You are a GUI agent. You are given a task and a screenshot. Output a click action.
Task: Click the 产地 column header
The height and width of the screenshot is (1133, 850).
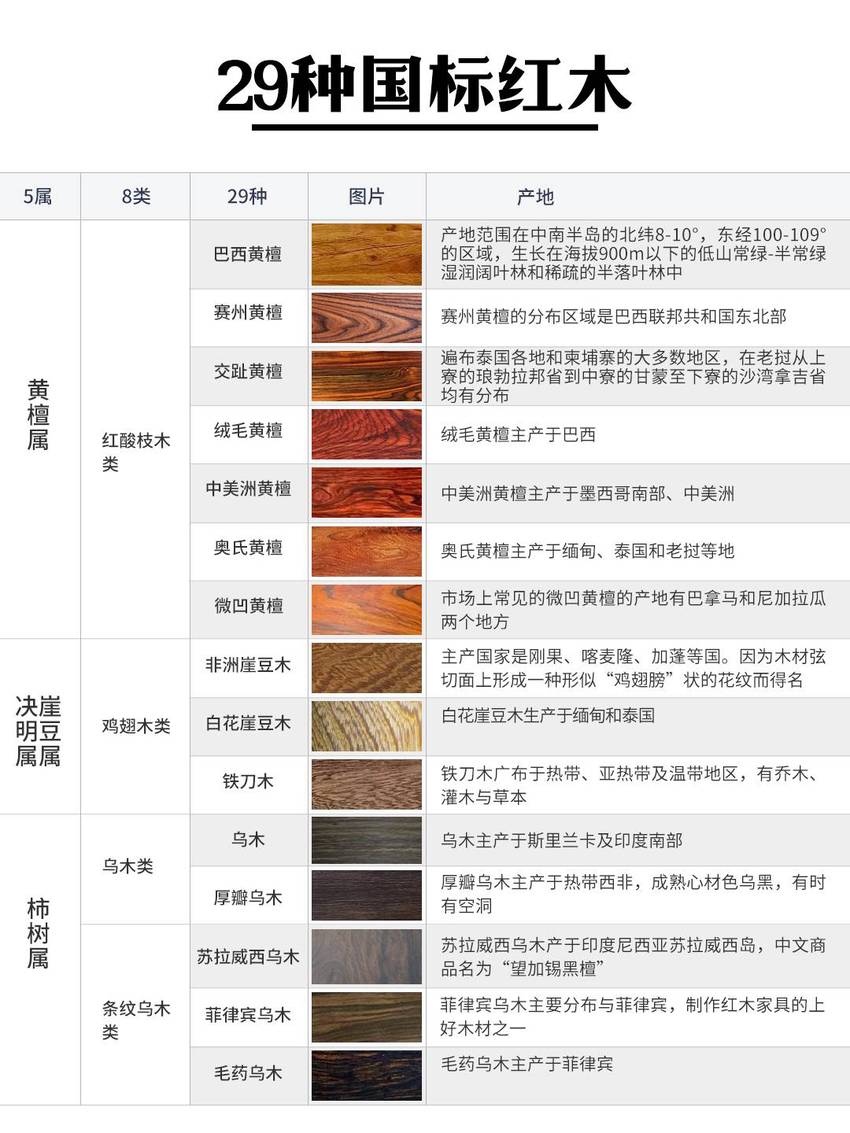[x=536, y=197]
